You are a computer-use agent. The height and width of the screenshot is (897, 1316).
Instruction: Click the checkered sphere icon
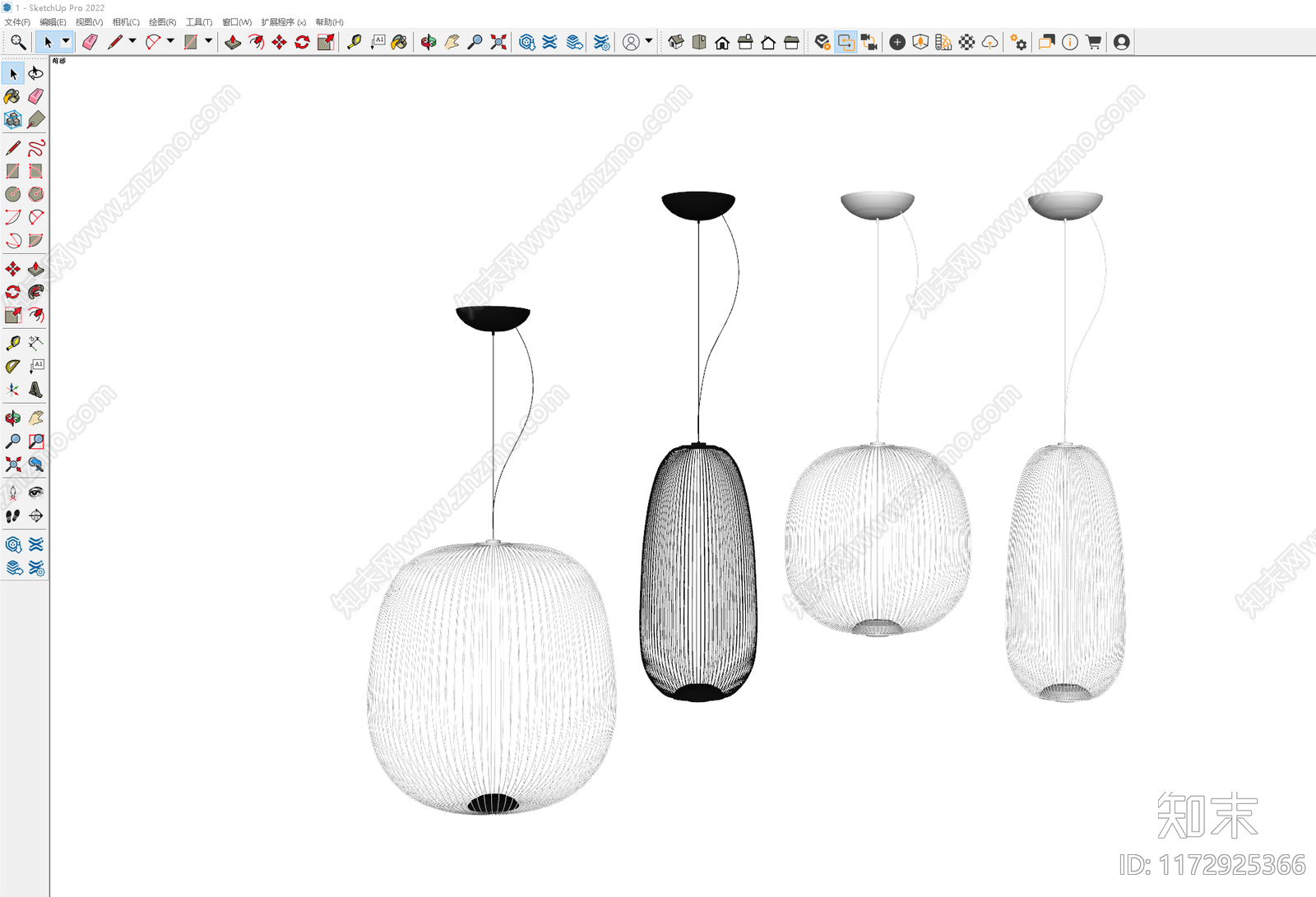coord(967,42)
